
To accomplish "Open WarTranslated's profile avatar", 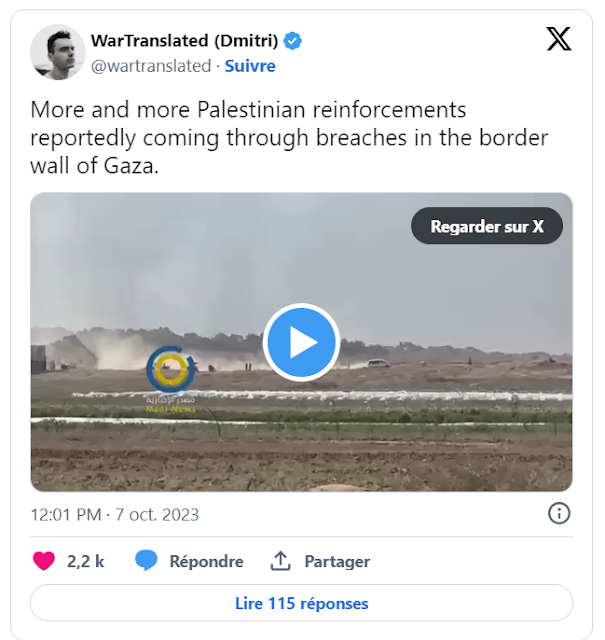I will [x=58, y=52].
